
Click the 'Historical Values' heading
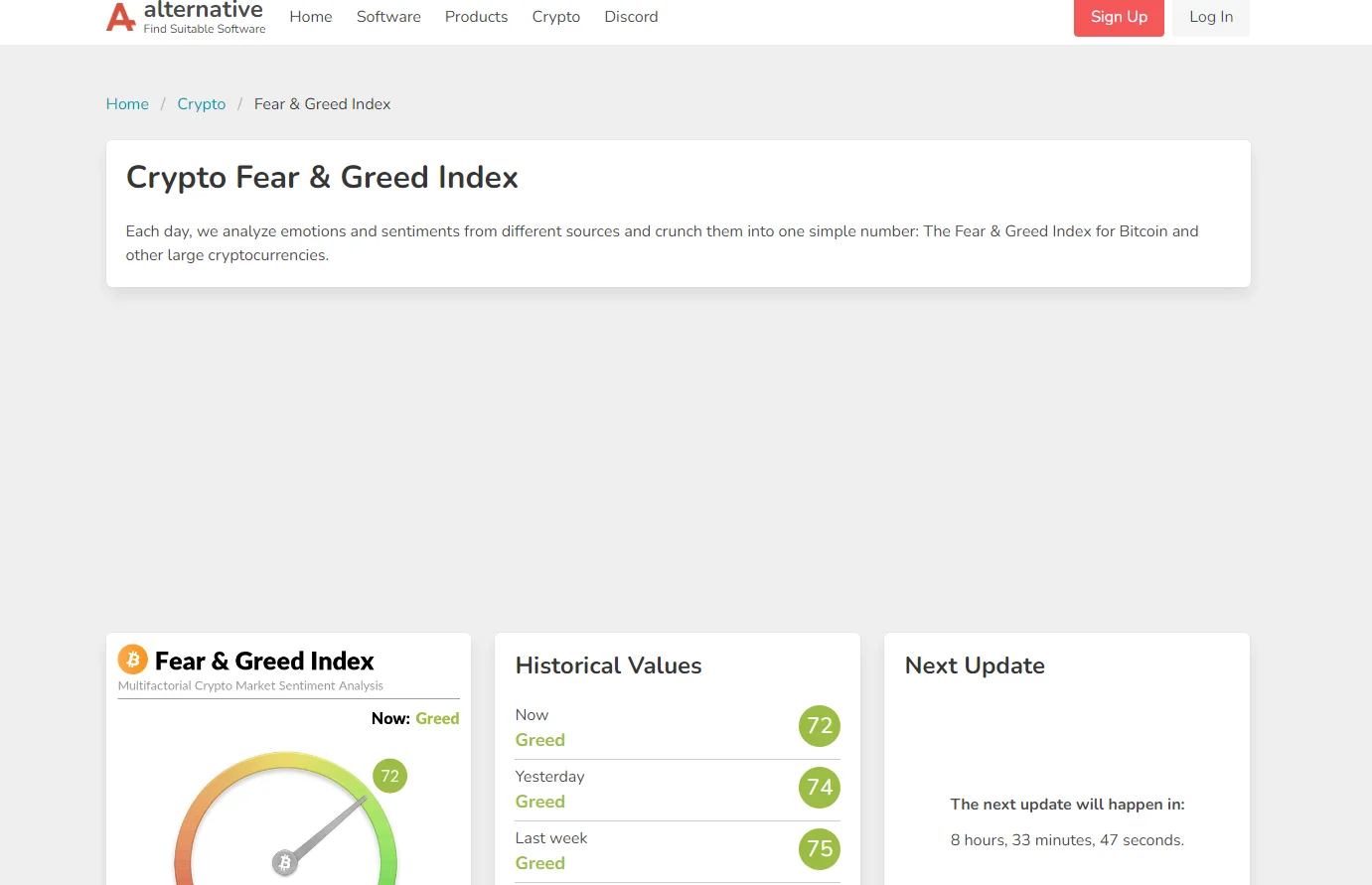tap(608, 665)
